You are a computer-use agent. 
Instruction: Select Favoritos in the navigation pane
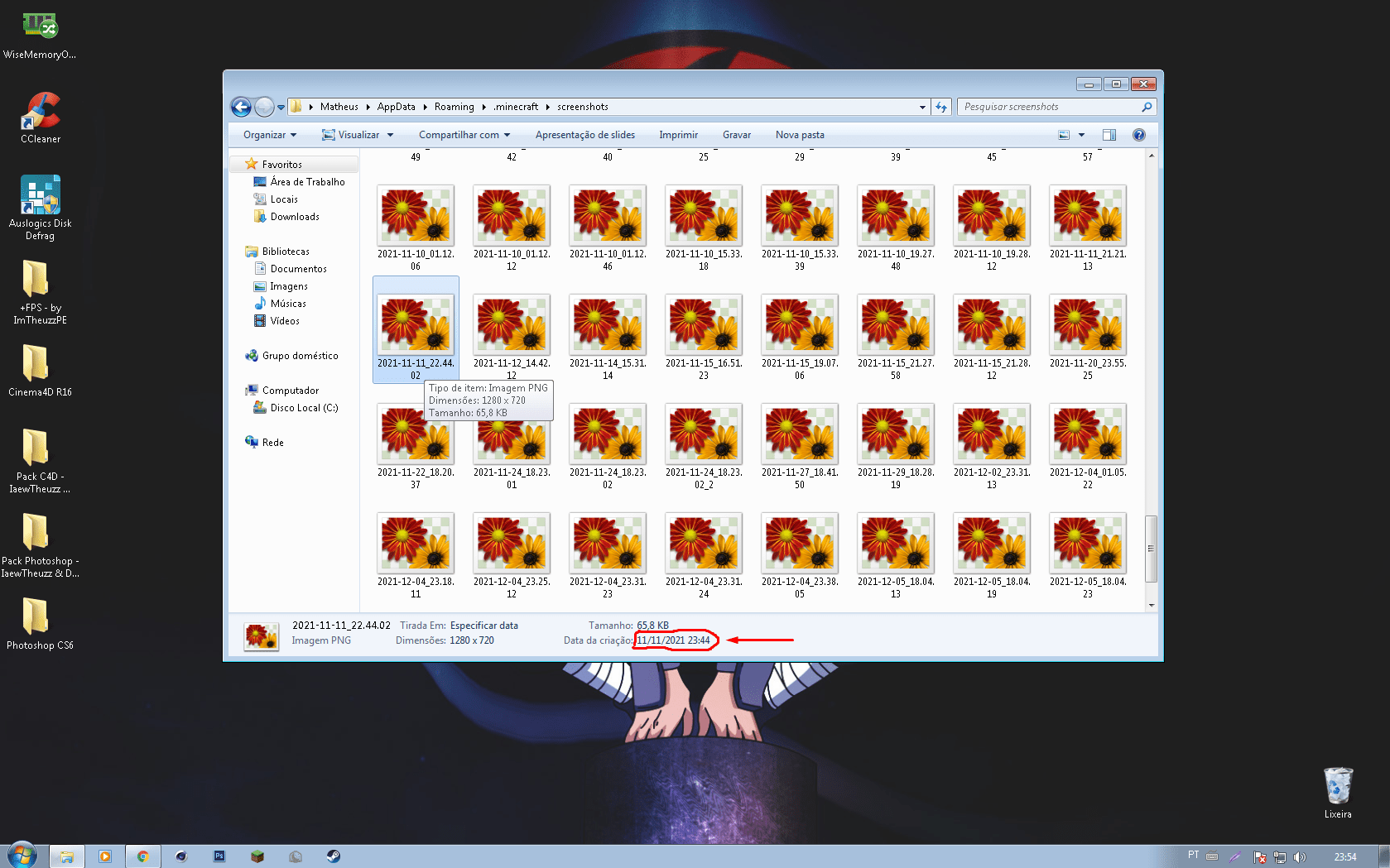(282, 165)
